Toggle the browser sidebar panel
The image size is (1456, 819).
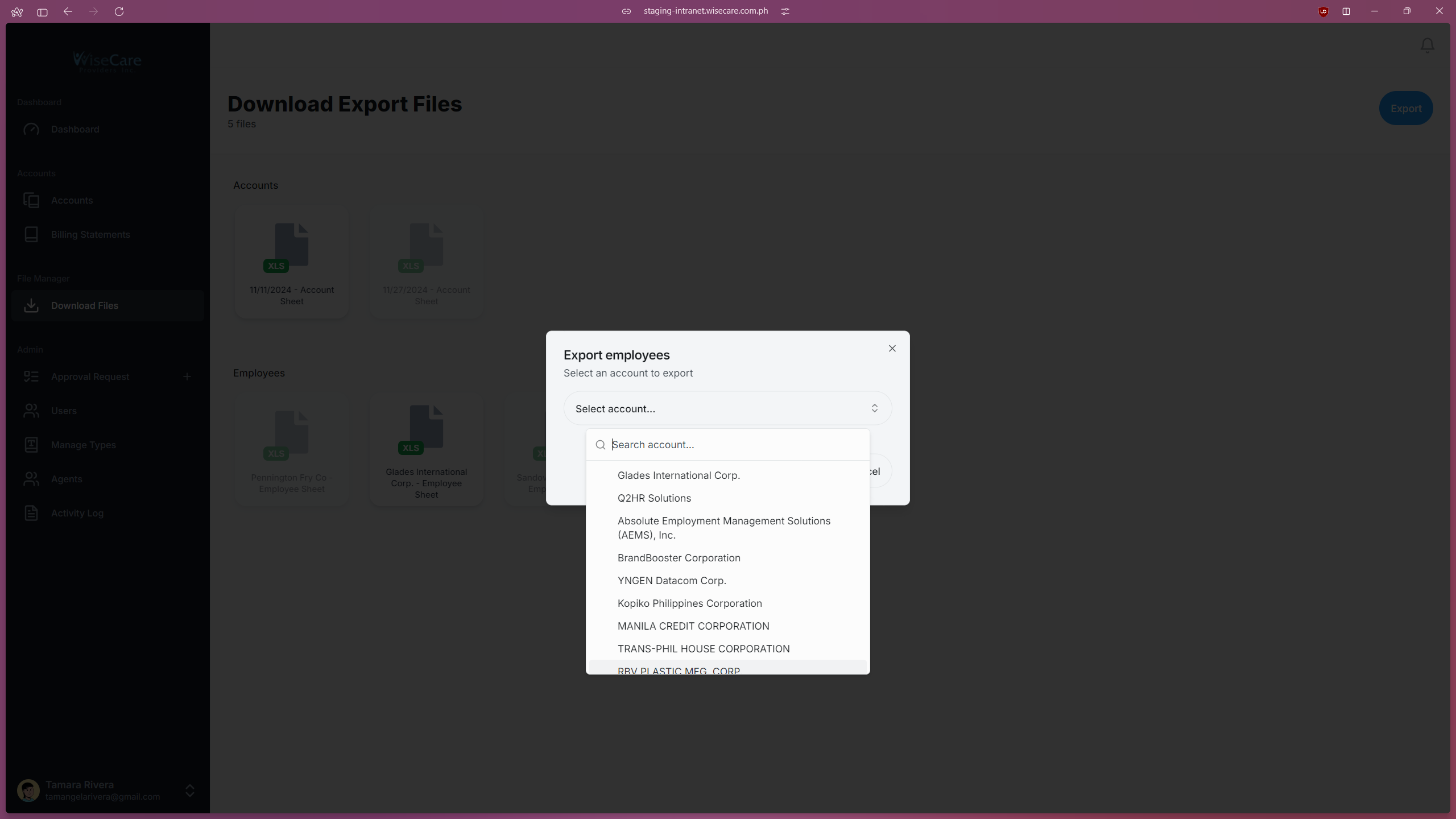click(x=42, y=12)
